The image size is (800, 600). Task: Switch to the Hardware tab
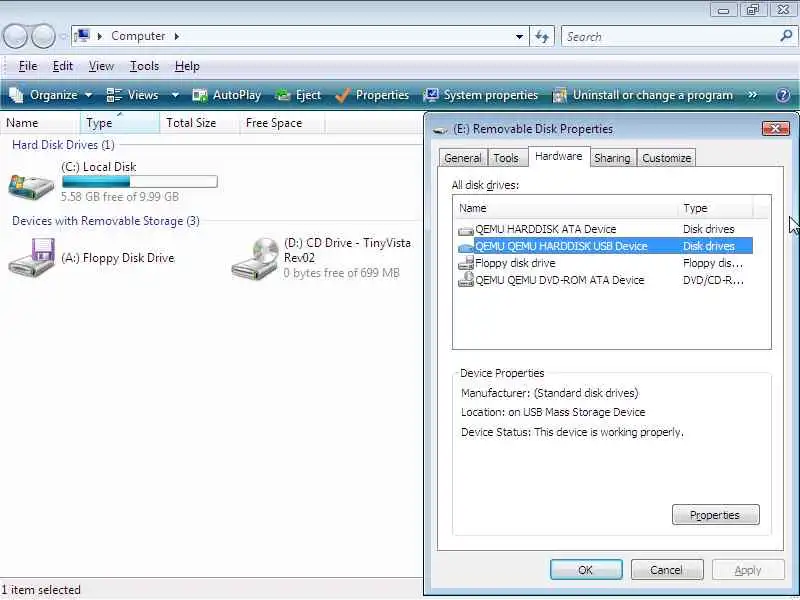(559, 156)
